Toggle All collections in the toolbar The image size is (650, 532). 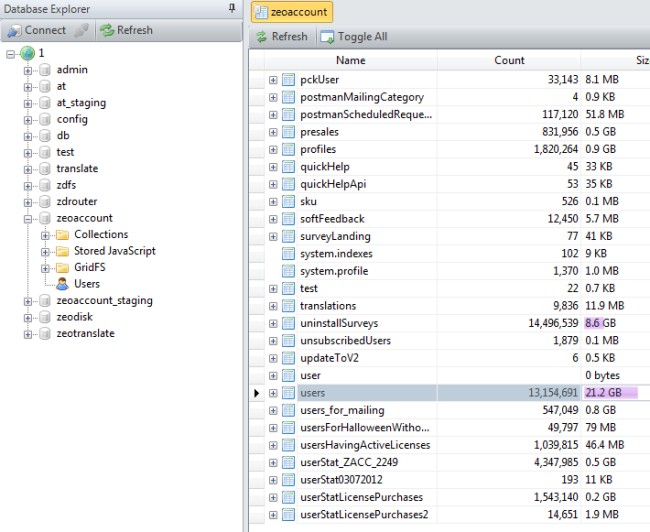[354, 36]
